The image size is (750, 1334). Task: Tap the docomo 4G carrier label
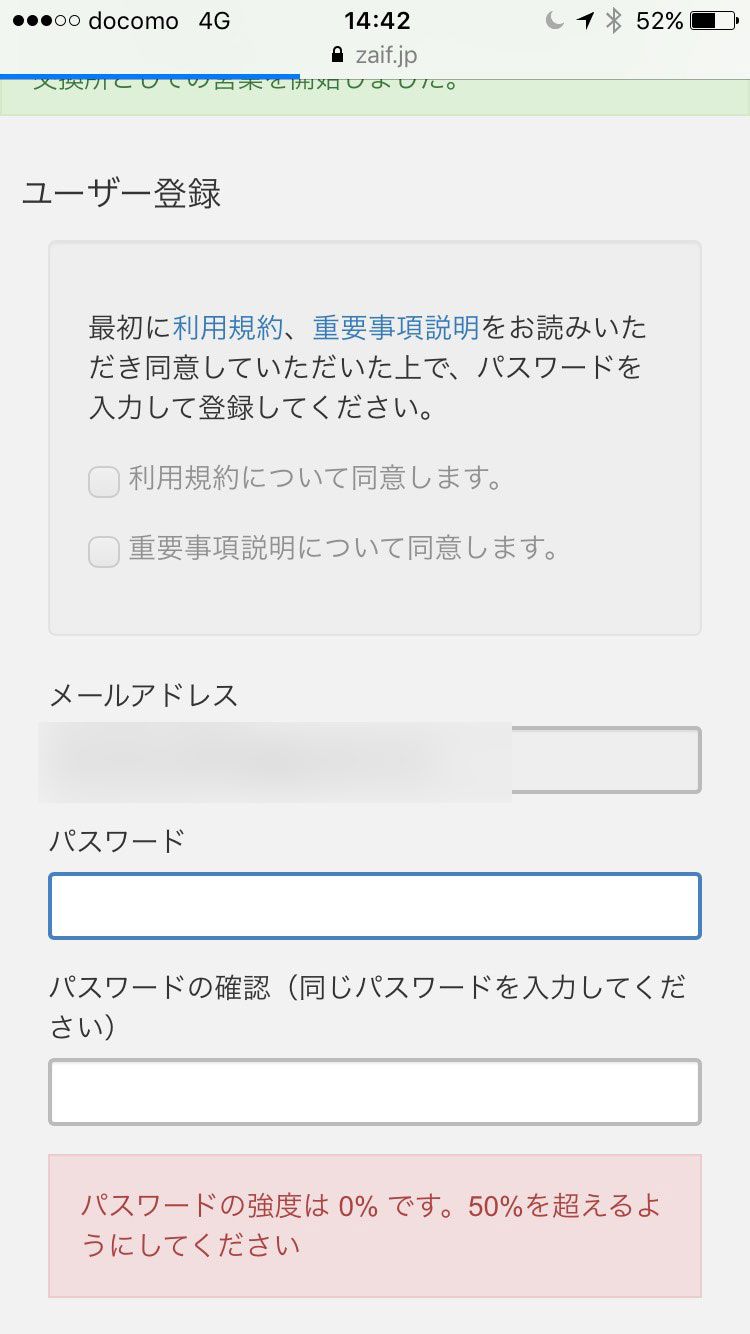[159, 21]
